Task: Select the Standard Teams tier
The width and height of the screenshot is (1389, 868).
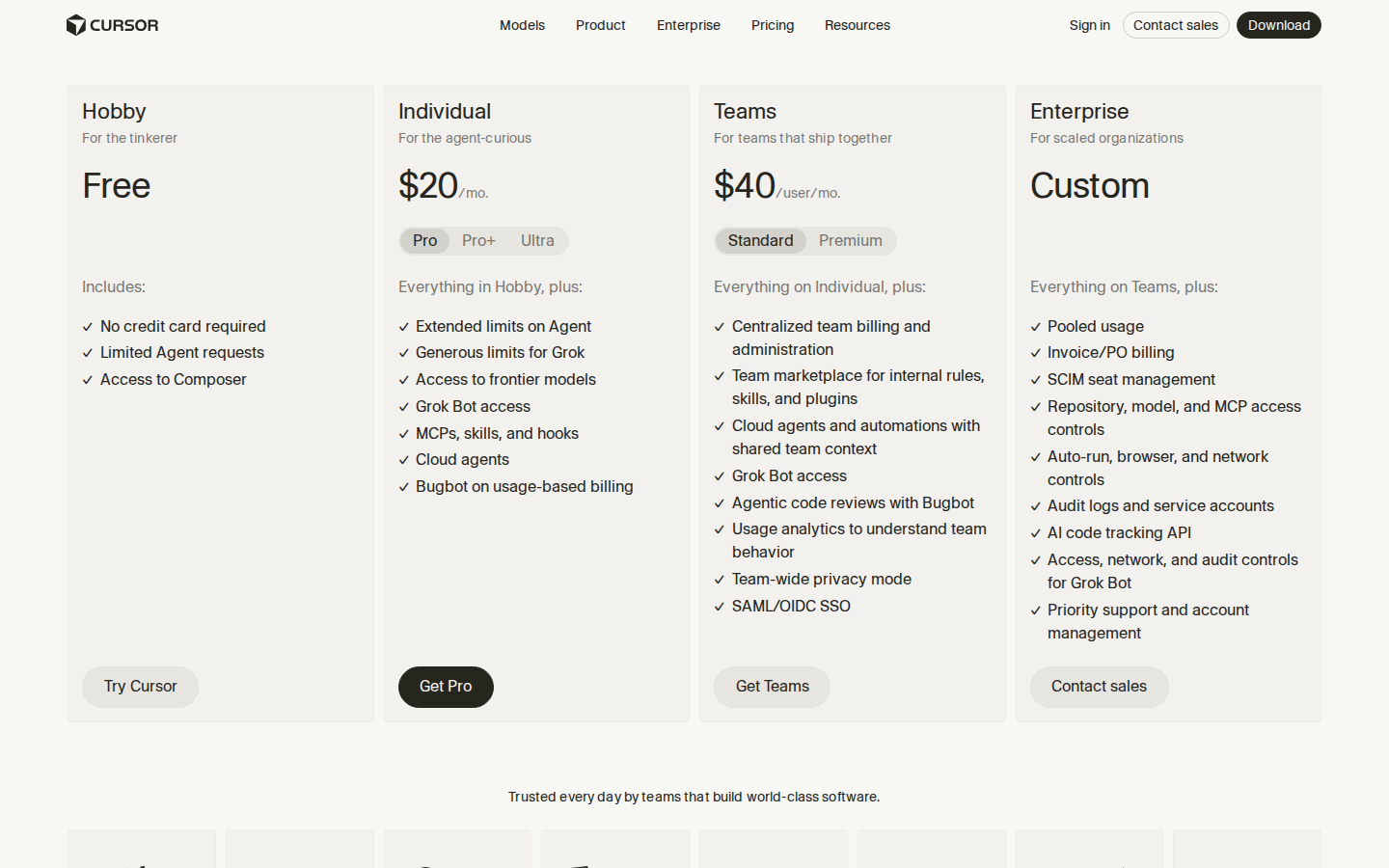Action: coord(761,241)
